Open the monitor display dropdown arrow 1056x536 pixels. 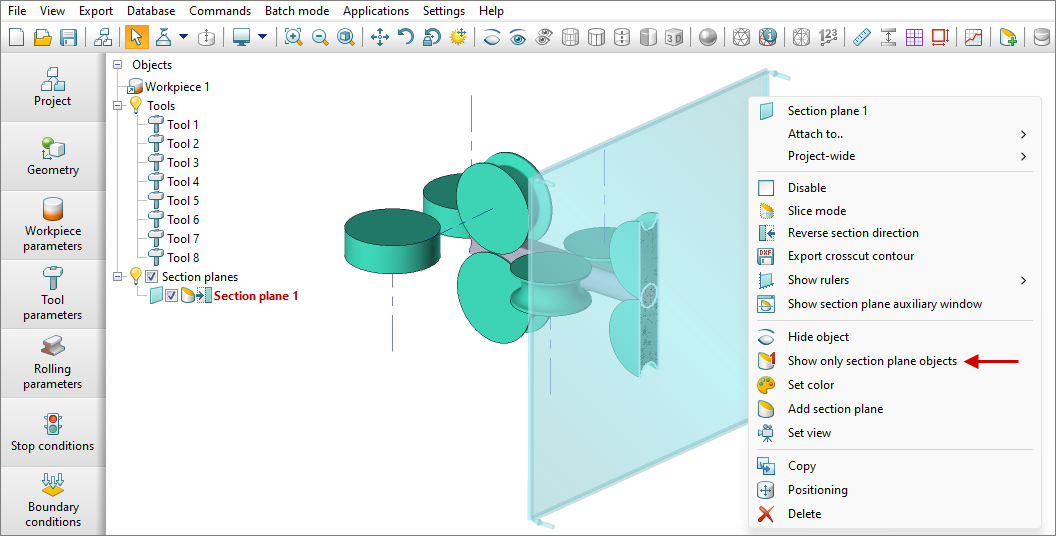tap(262, 37)
